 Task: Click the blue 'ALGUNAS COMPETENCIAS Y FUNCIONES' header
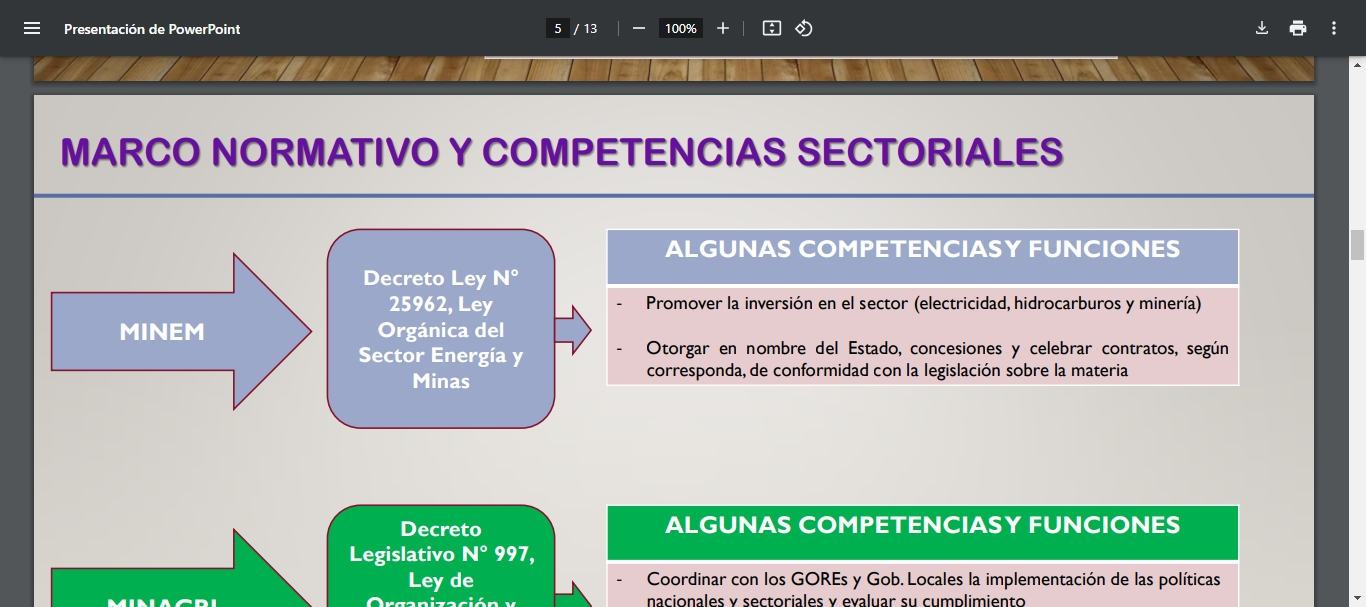click(x=923, y=257)
